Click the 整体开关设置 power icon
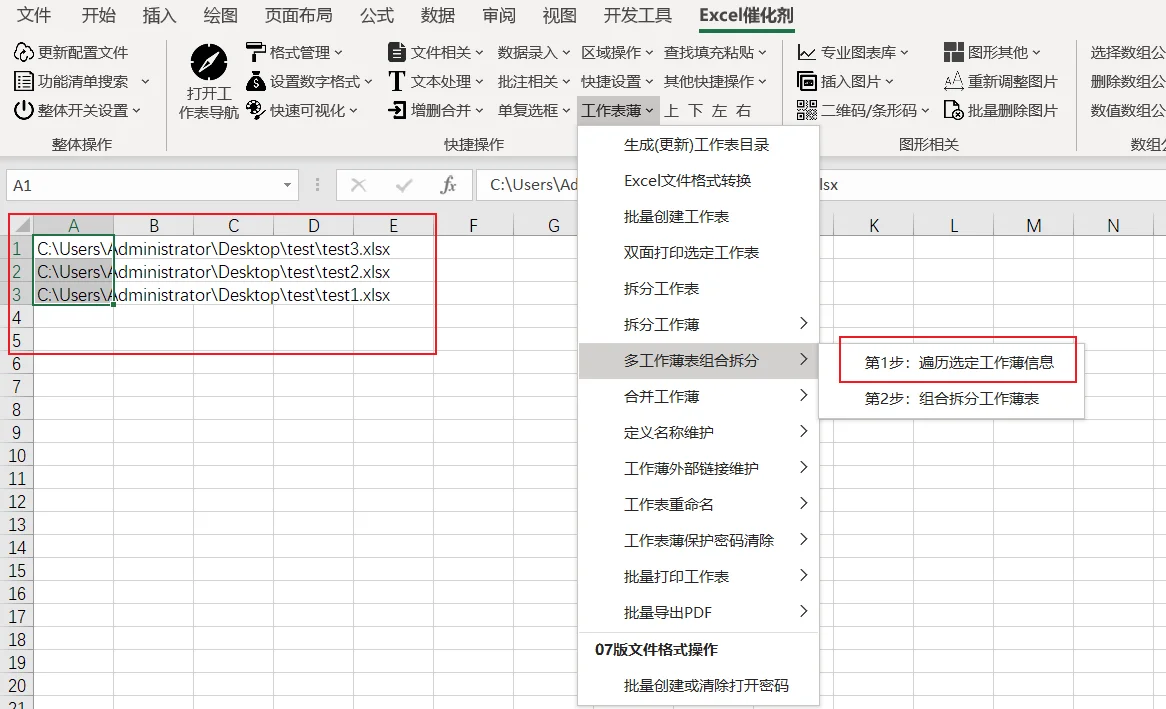The image size is (1166, 709). (24, 110)
